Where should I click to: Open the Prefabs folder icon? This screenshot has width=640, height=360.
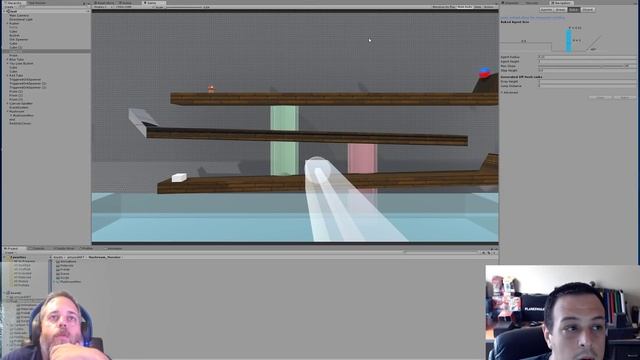[58, 269]
